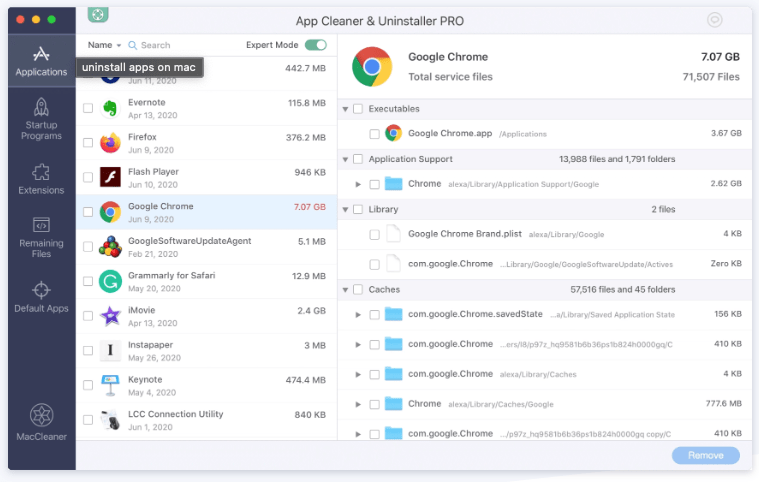Image resolution: width=759 pixels, height=482 pixels.
Task: Click Google Chrome icon in the app list
Action: tap(110, 212)
